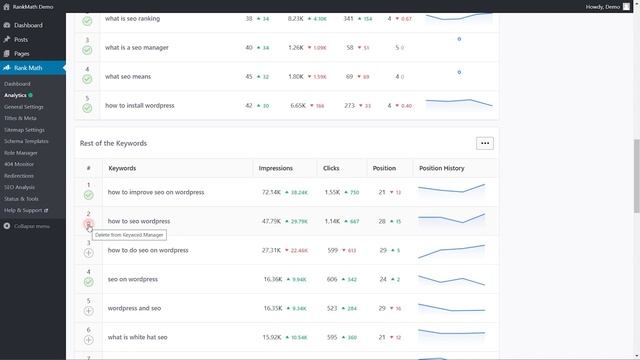Image resolution: width=640 pixels, height=360 pixels.
Task: Toggle tracked checkmark for 'what seo means'
Action: point(87,79)
